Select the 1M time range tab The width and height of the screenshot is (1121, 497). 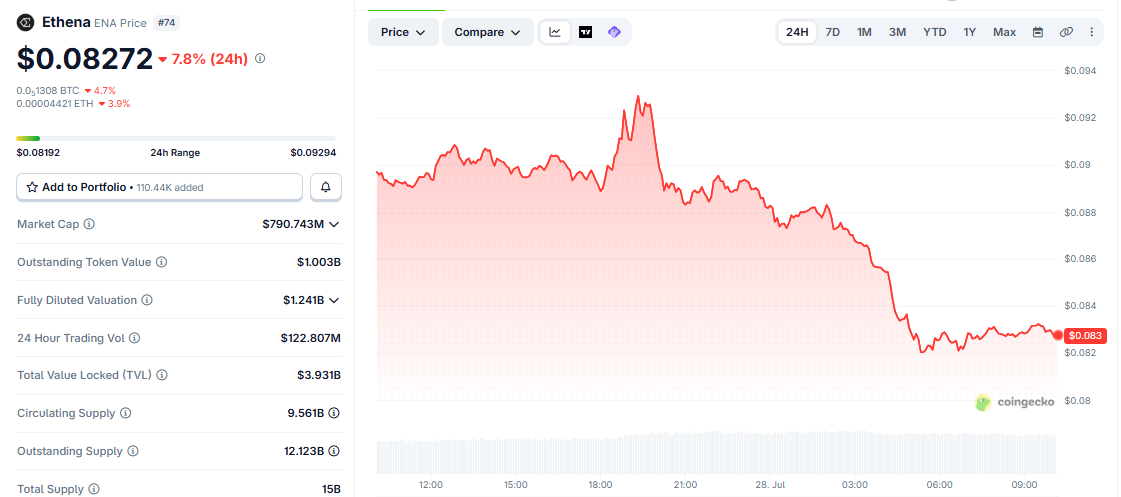coord(864,32)
